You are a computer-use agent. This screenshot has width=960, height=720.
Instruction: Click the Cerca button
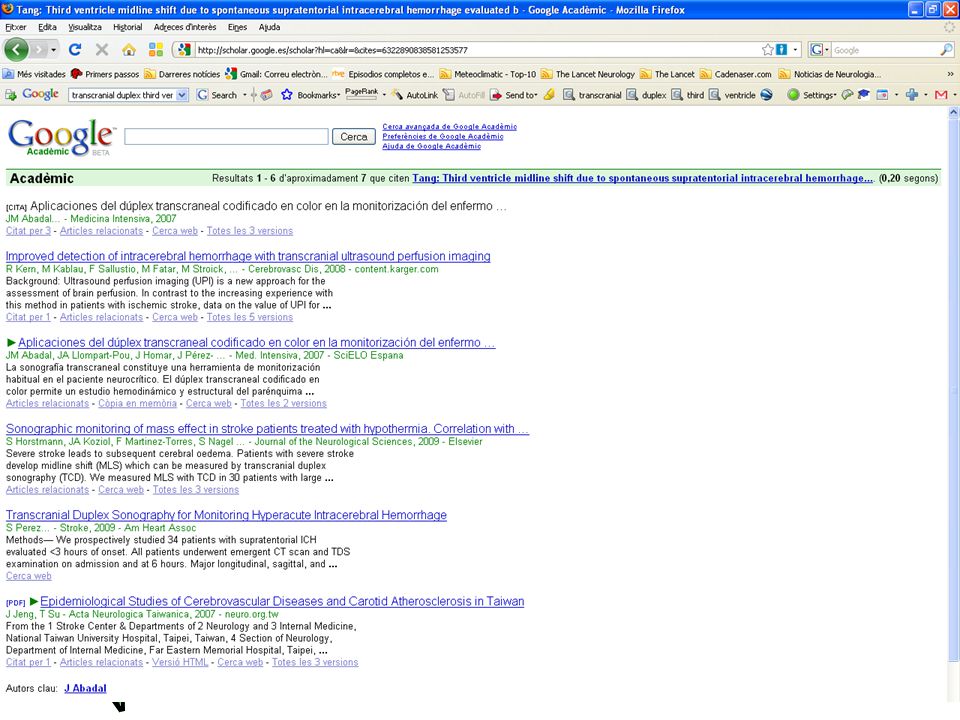[354, 137]
